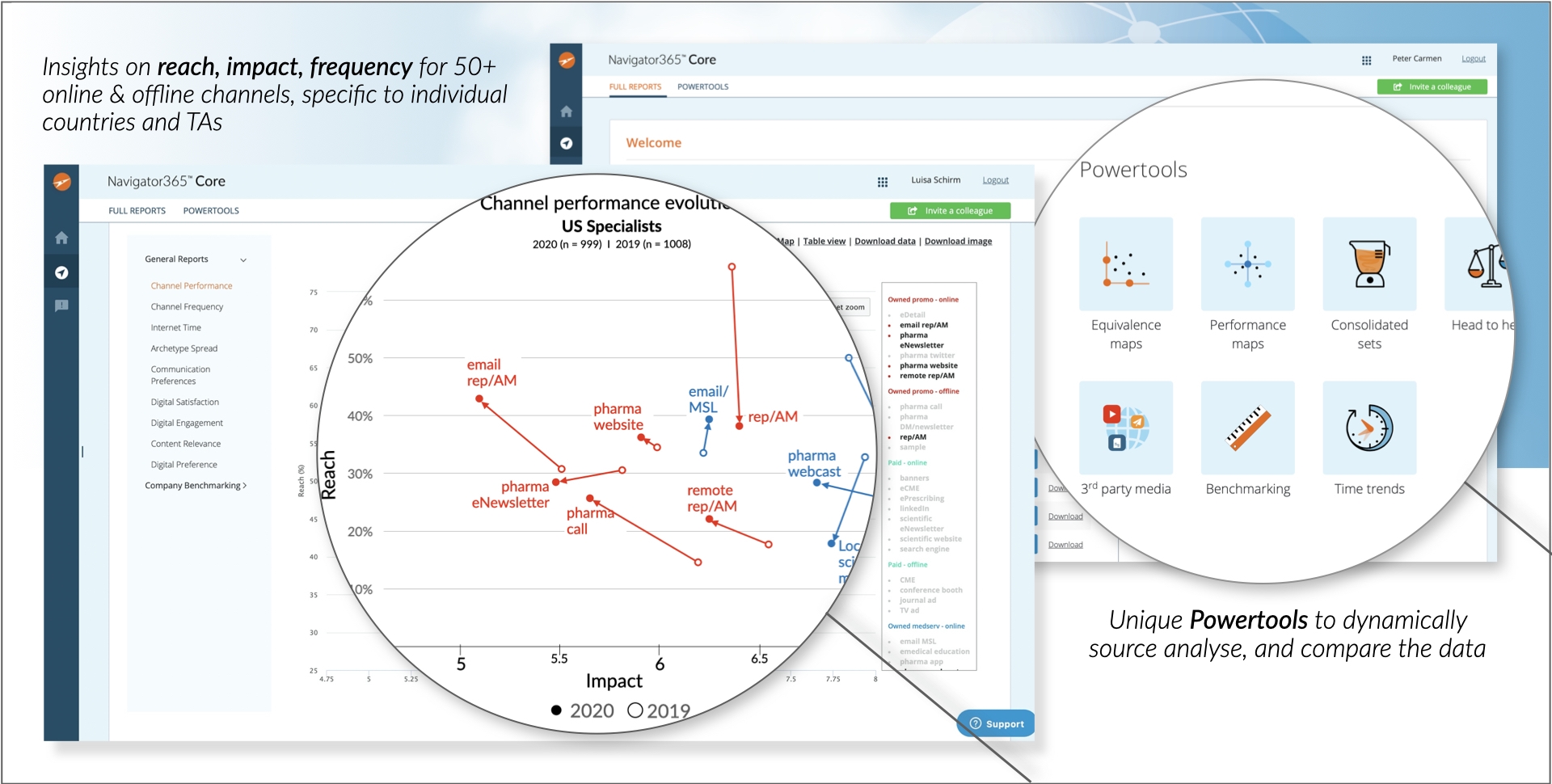Screen dimensions: 1552x784
Task: Open Performance maps powertool
Action: pos(1247,264)
